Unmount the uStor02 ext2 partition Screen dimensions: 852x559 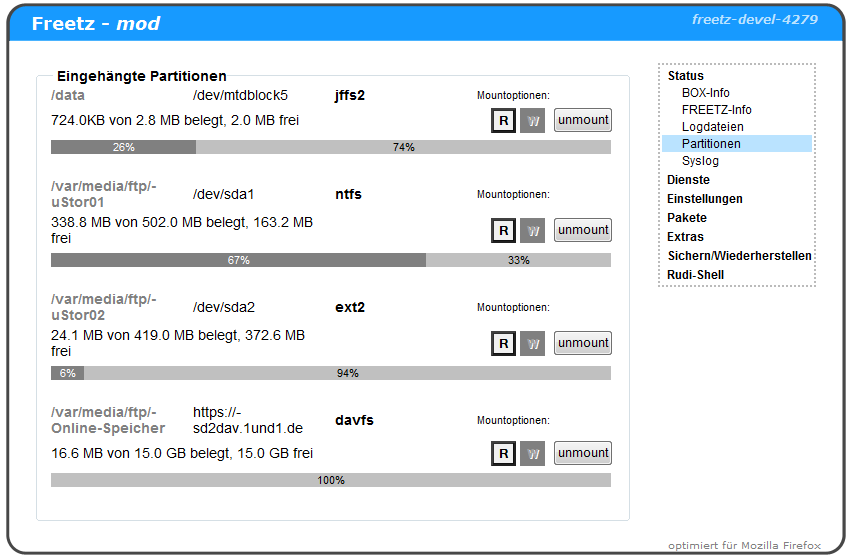click(583, 343)
